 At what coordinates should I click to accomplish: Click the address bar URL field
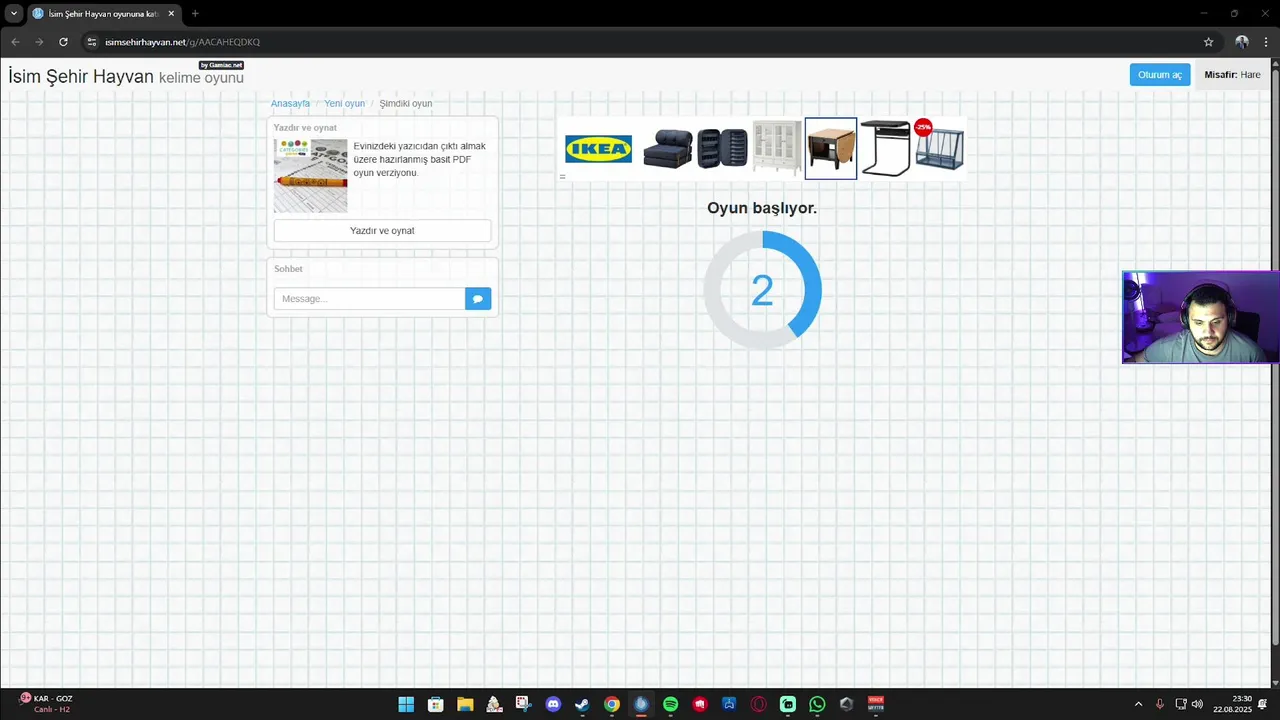(640, 42)
